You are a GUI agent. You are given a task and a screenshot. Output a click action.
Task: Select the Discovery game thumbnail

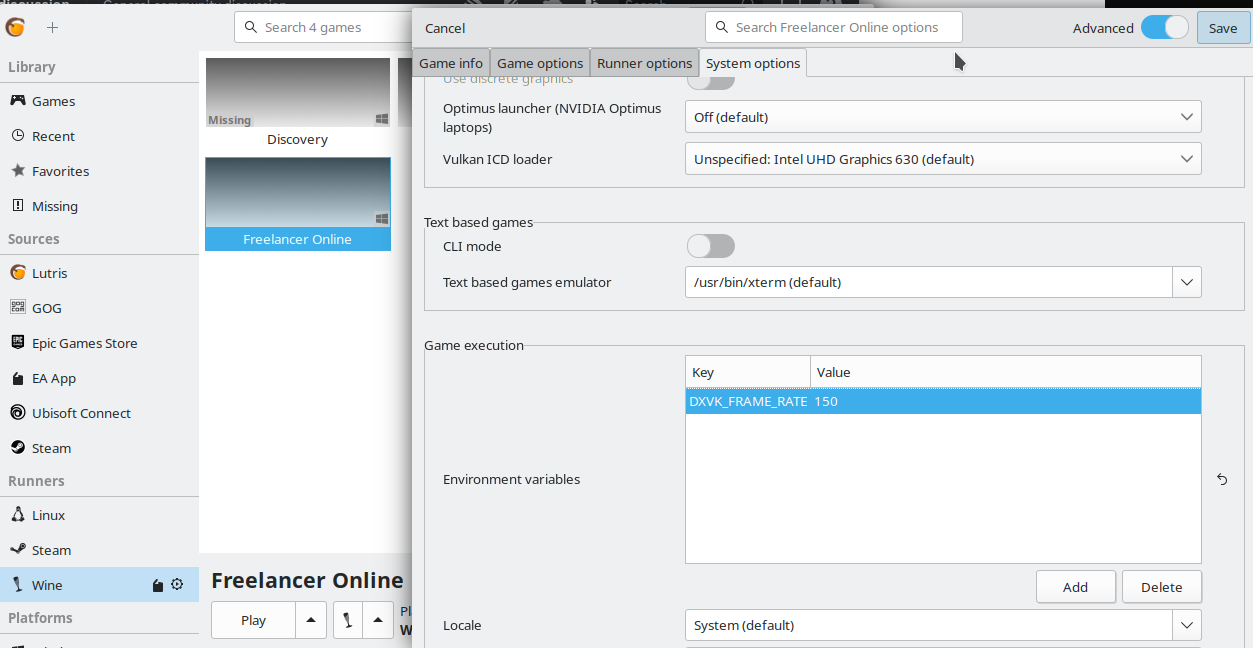click(x=298, y=93)
